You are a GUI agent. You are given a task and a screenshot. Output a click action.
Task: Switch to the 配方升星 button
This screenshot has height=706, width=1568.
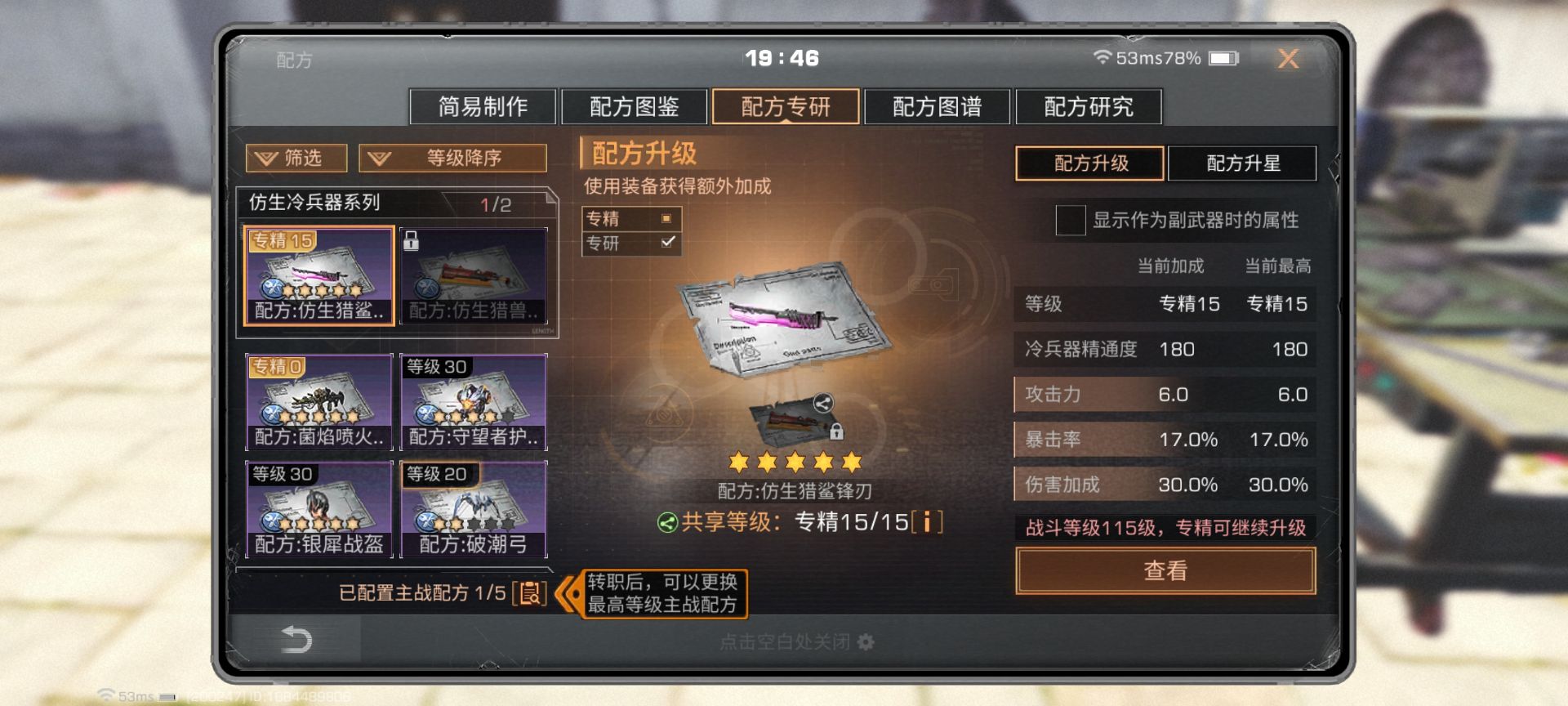pos(1242,163)
